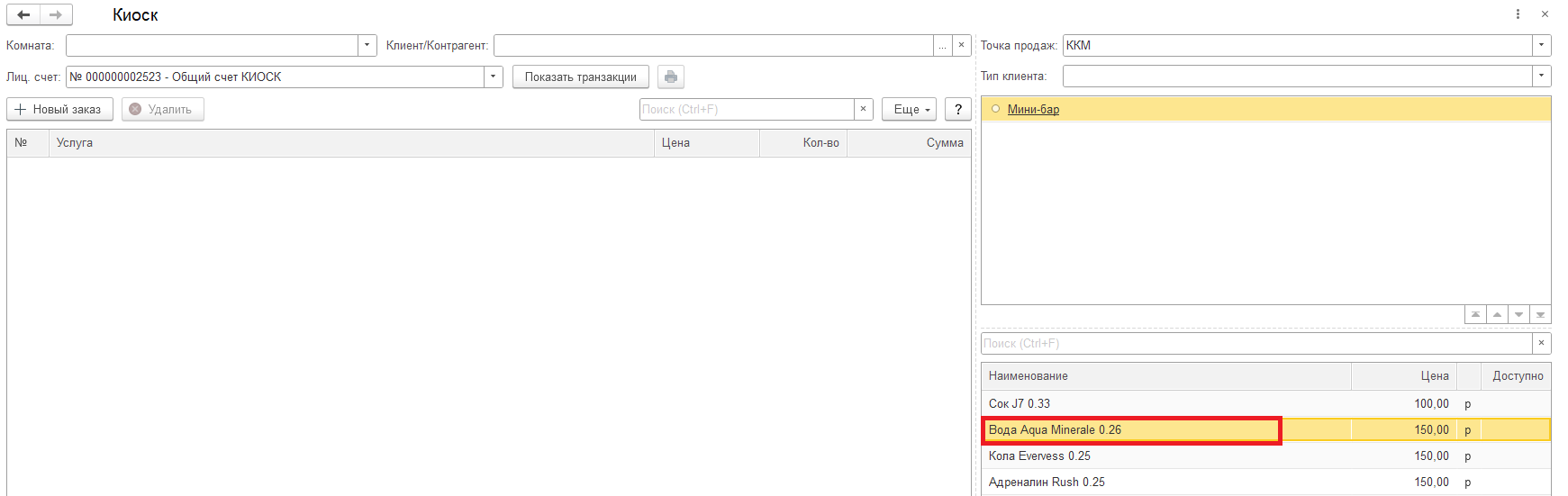Focus the Клиент/Контрагент input field
Image resolution: width=1568 pixels, height=496 pixels.
(x=713, y=45)
